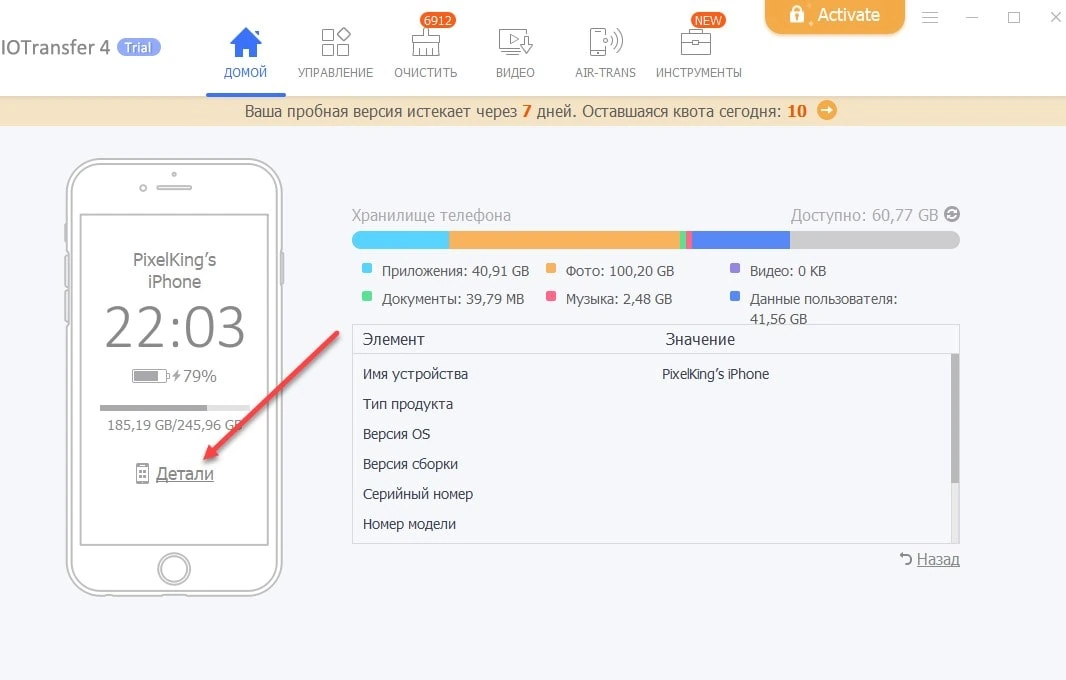This screenshot has width=1066, height=680.
Task: Select the Версия OS row
Action: (651, 434)
